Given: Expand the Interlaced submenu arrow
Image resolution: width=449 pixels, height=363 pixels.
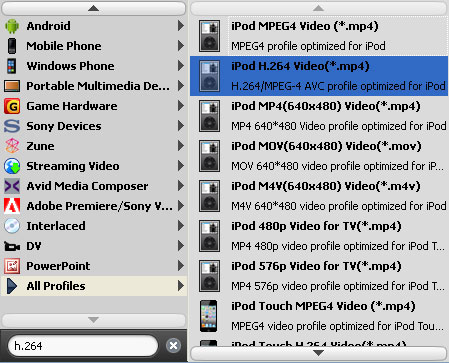Looking at the screenshot, I should click(181, 226).
